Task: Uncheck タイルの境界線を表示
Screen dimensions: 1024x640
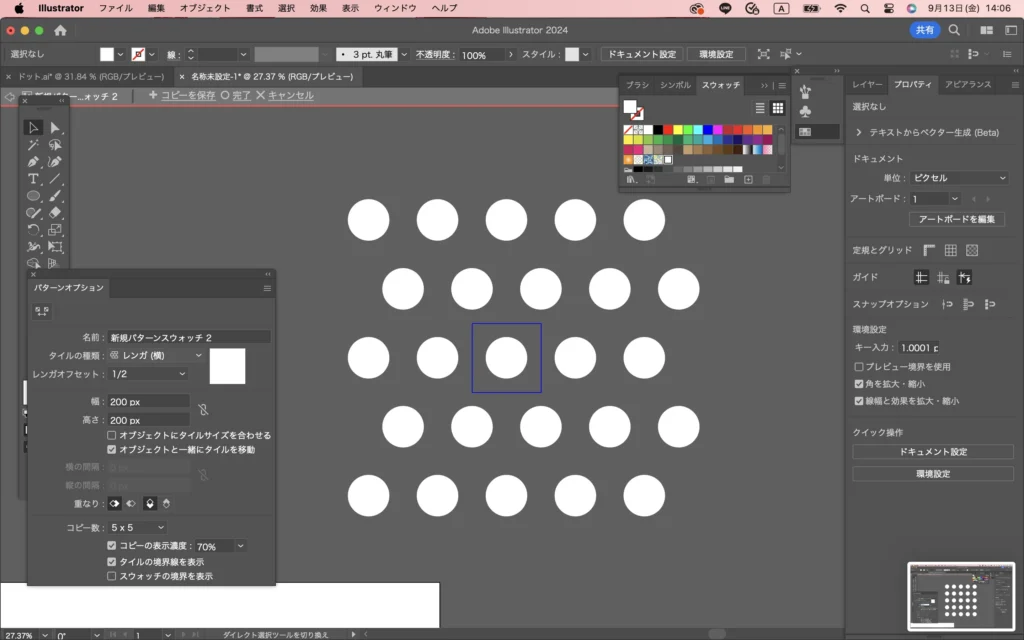Action: point(112,562)
